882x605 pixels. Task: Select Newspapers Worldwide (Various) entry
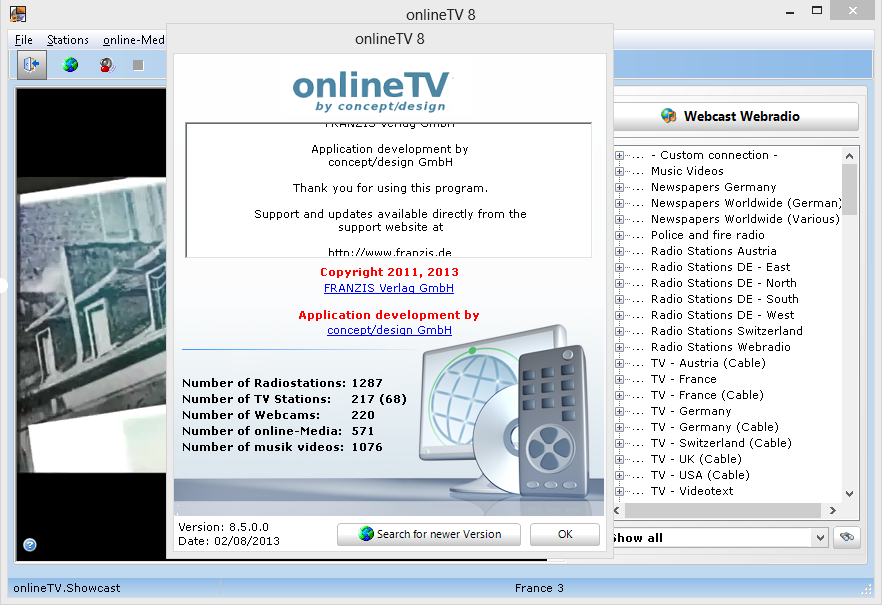[x=745, y=219]
